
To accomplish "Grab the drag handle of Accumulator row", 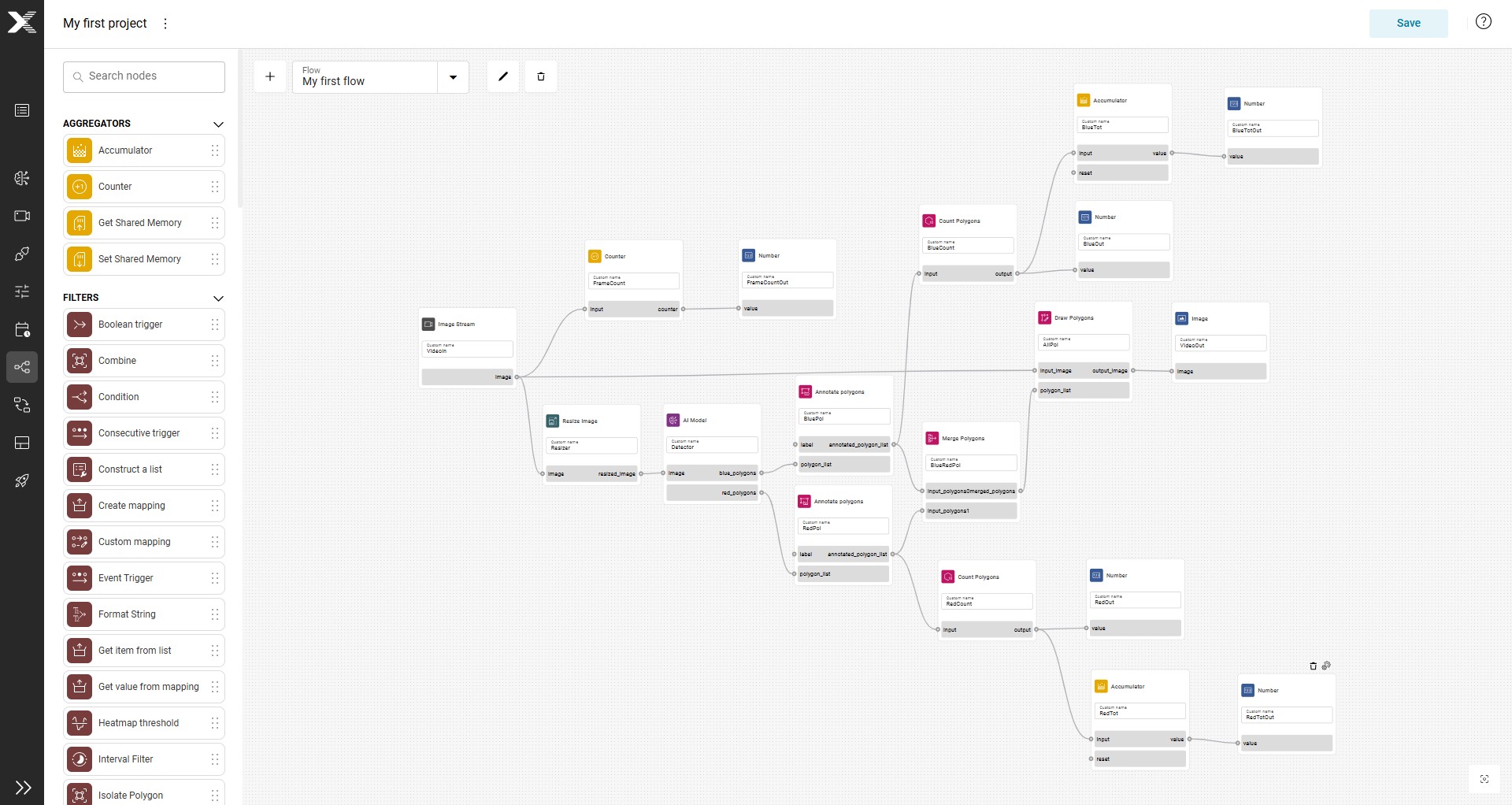I will pyautogui.click(x=215, y=150).
